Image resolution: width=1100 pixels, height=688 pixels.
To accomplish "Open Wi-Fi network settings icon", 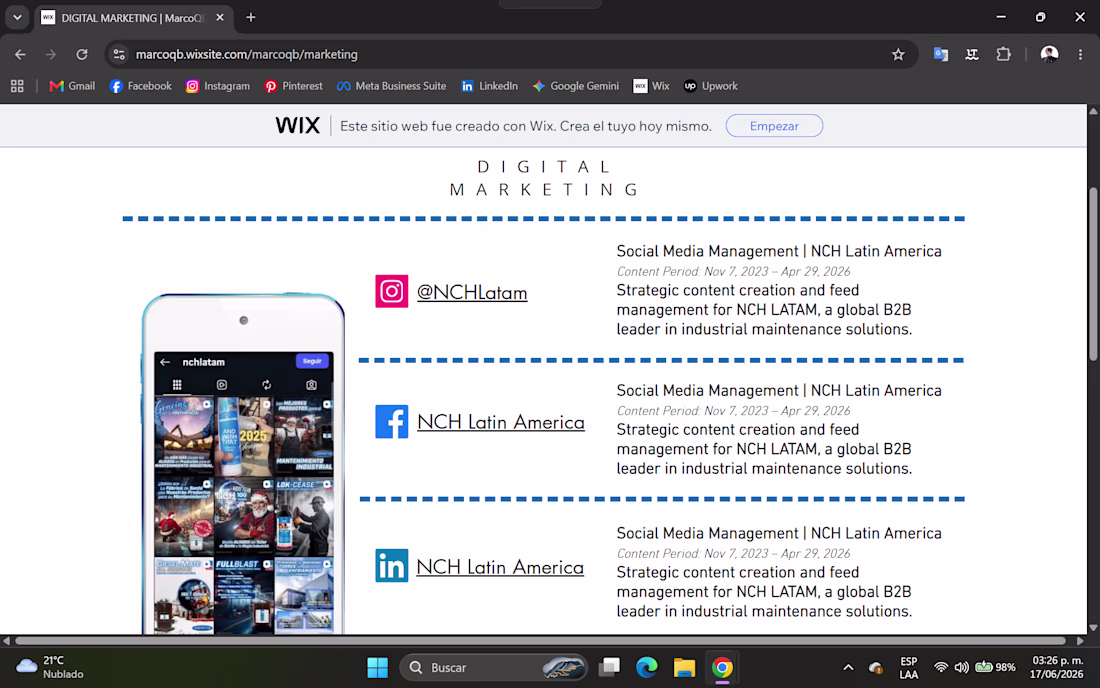I will coord(941,668).
